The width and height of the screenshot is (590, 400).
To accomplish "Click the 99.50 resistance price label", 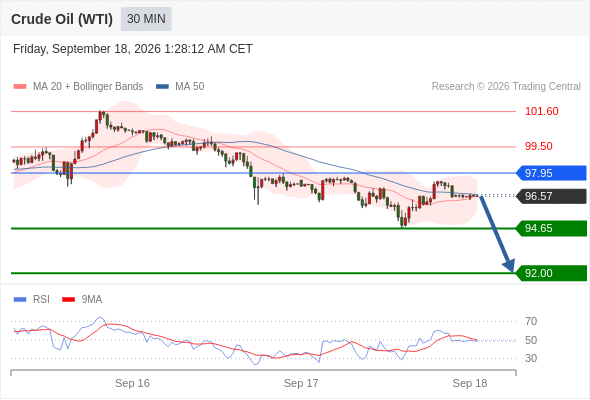I will (538, 146).
